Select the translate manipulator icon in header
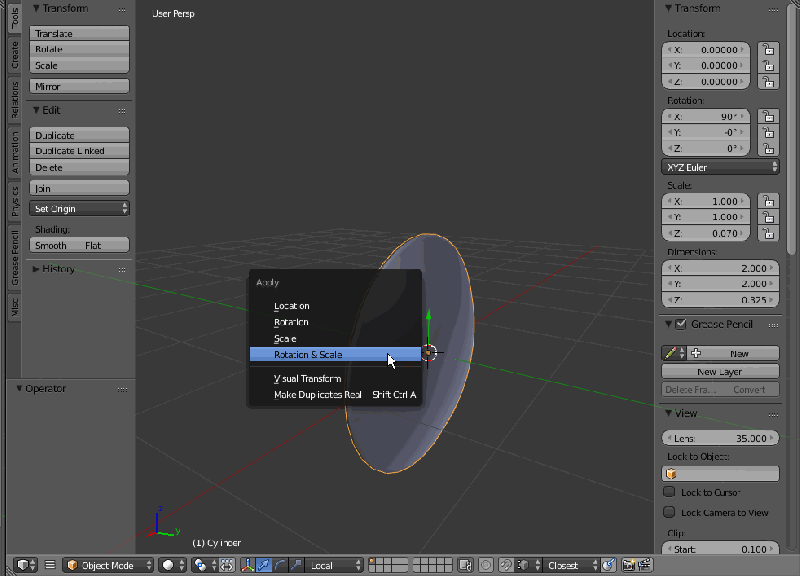 [x=264, y=565]
